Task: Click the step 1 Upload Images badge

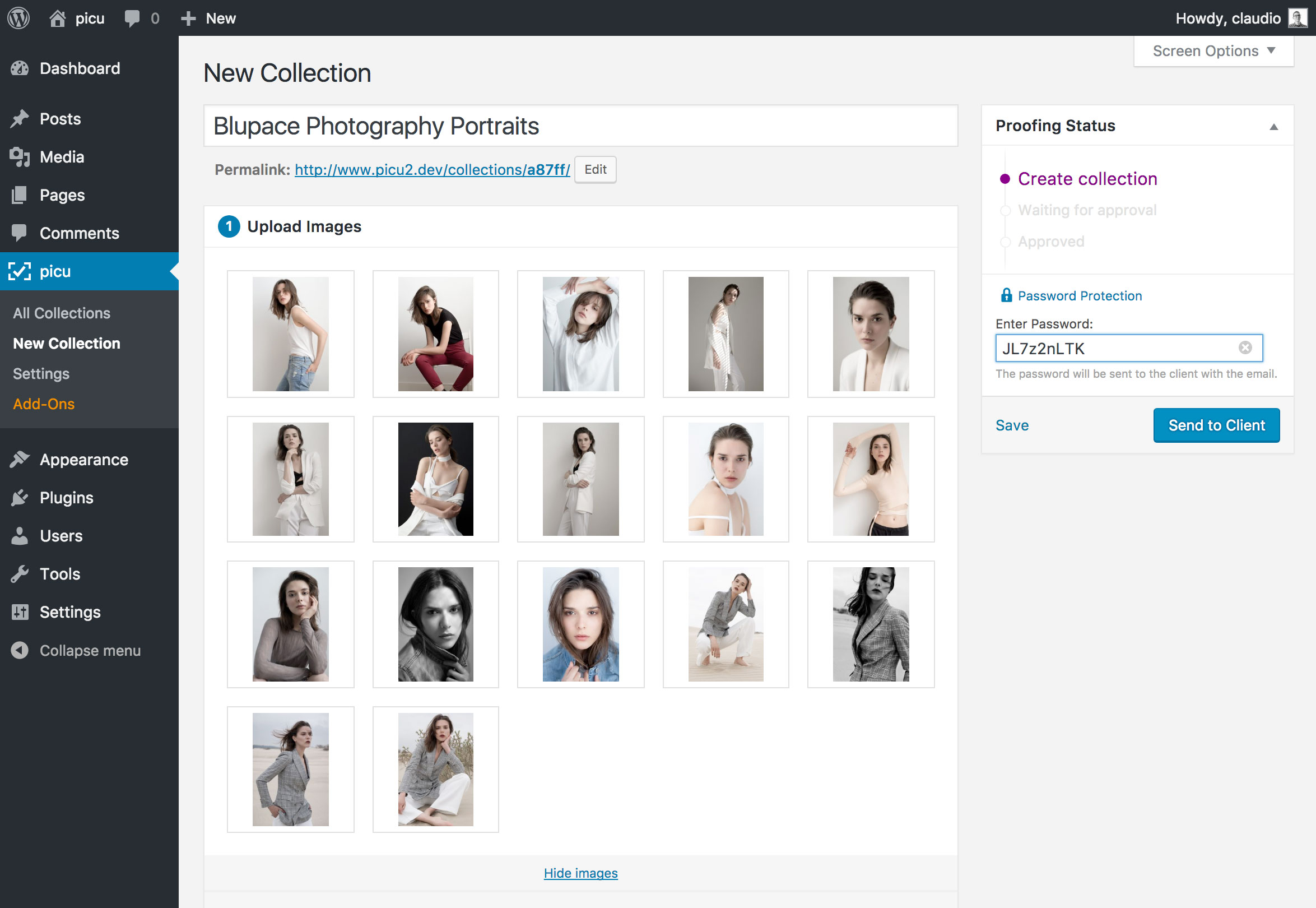Action: [x=229, y=226]
